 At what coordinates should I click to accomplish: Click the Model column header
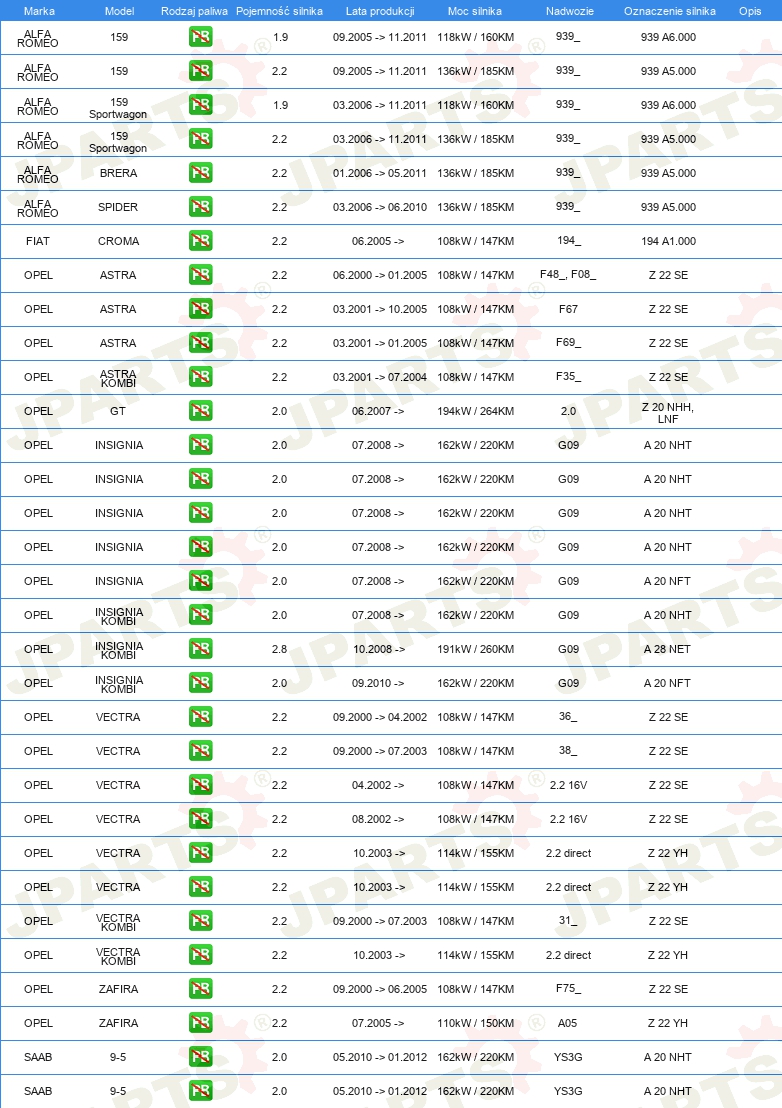pyautogui.click(x=119, y=11)
